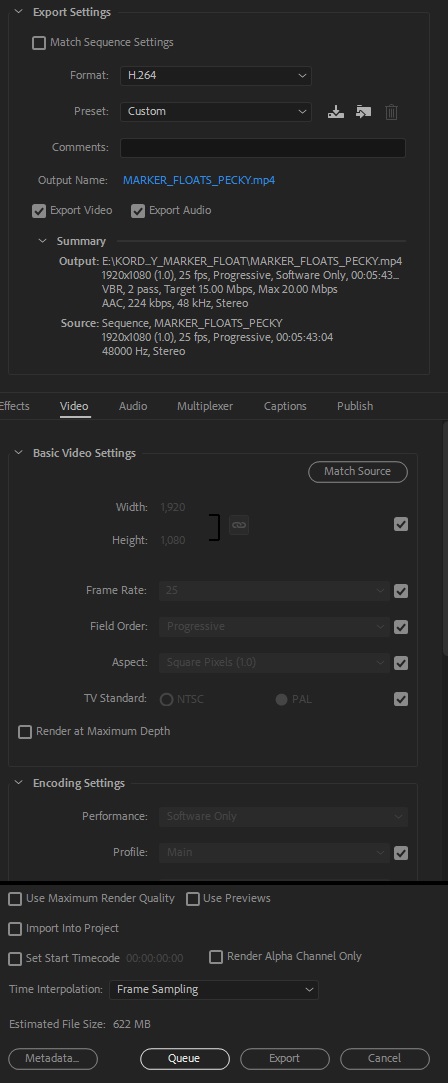The height and width of the screenshot is (1083, 448).
Task: Uncheck the Export Audio checkbox
Action: [x=138, y=211]
